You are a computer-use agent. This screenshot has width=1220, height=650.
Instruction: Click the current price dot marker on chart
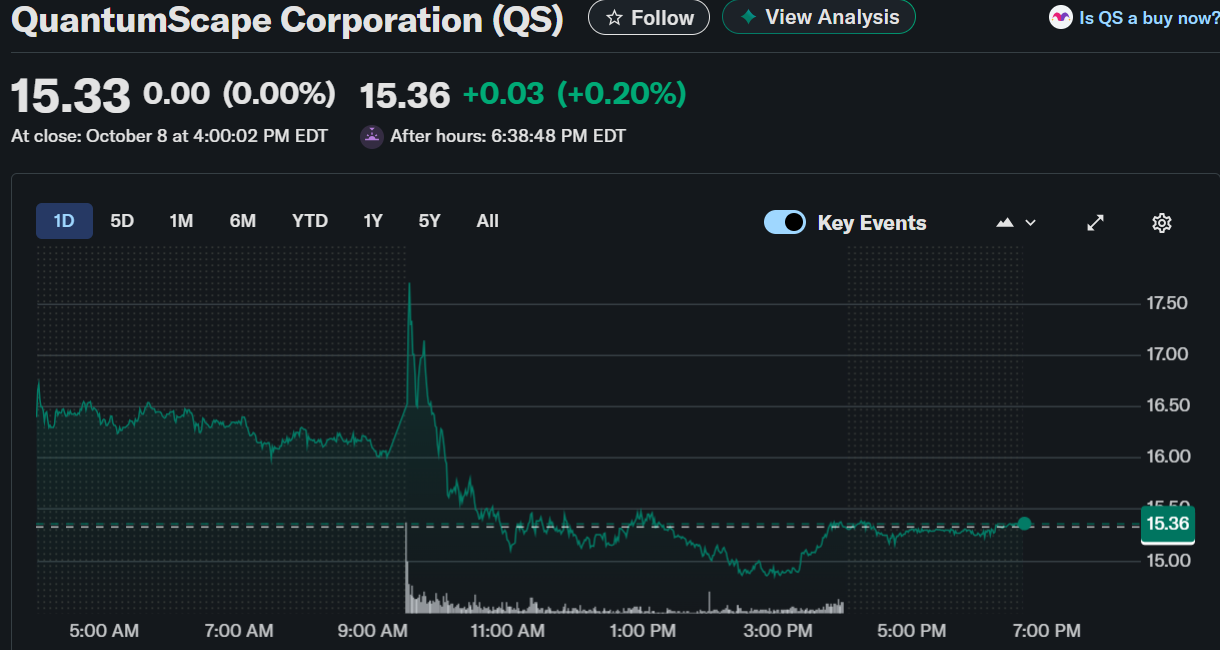pyautogui.click(x=1024, y=523)
